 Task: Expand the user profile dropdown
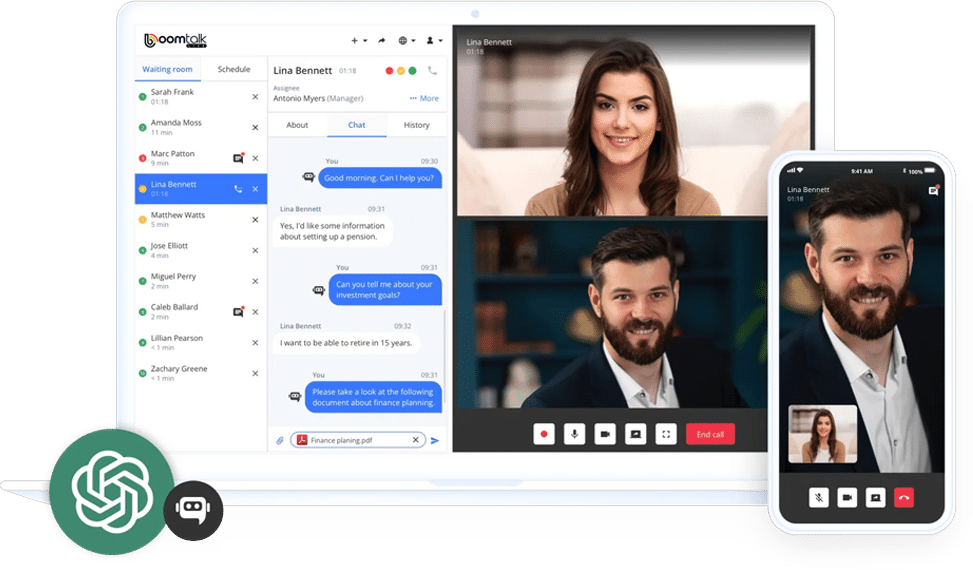point(434,41)
